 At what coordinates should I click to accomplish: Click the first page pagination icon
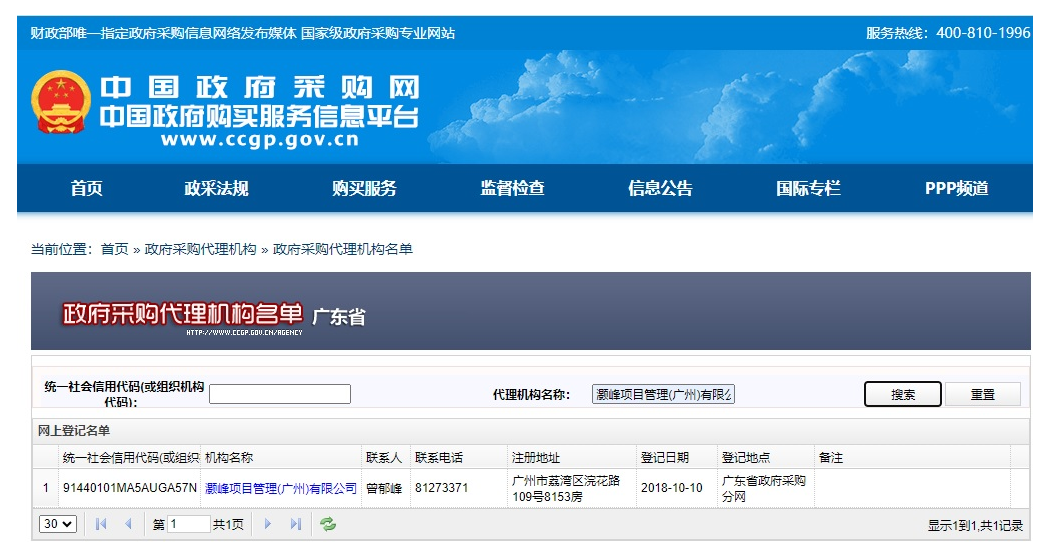[101, 524]
